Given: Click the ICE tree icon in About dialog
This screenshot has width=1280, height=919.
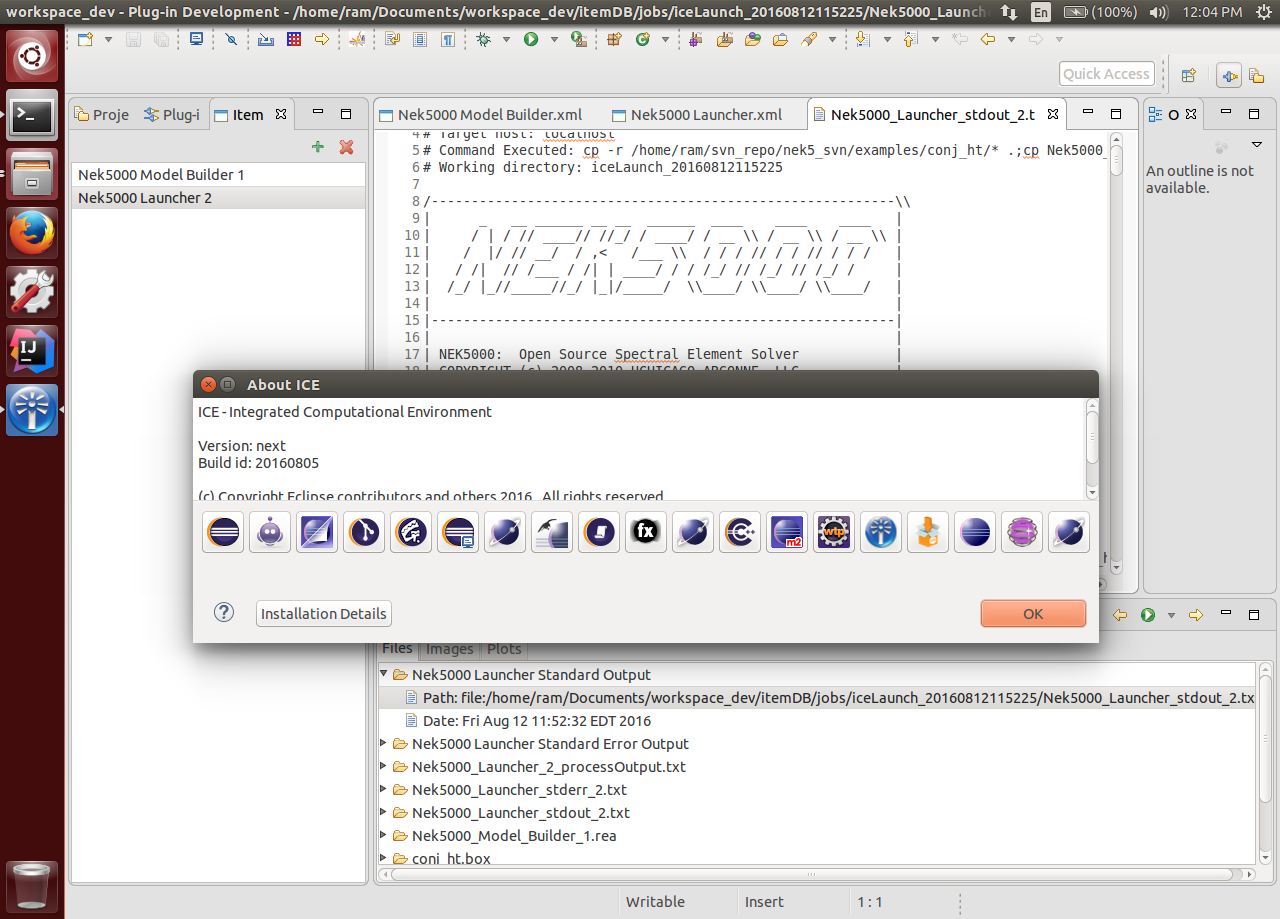Looking at the screenshot, I should pyautogui.click(x=881, y=532).
